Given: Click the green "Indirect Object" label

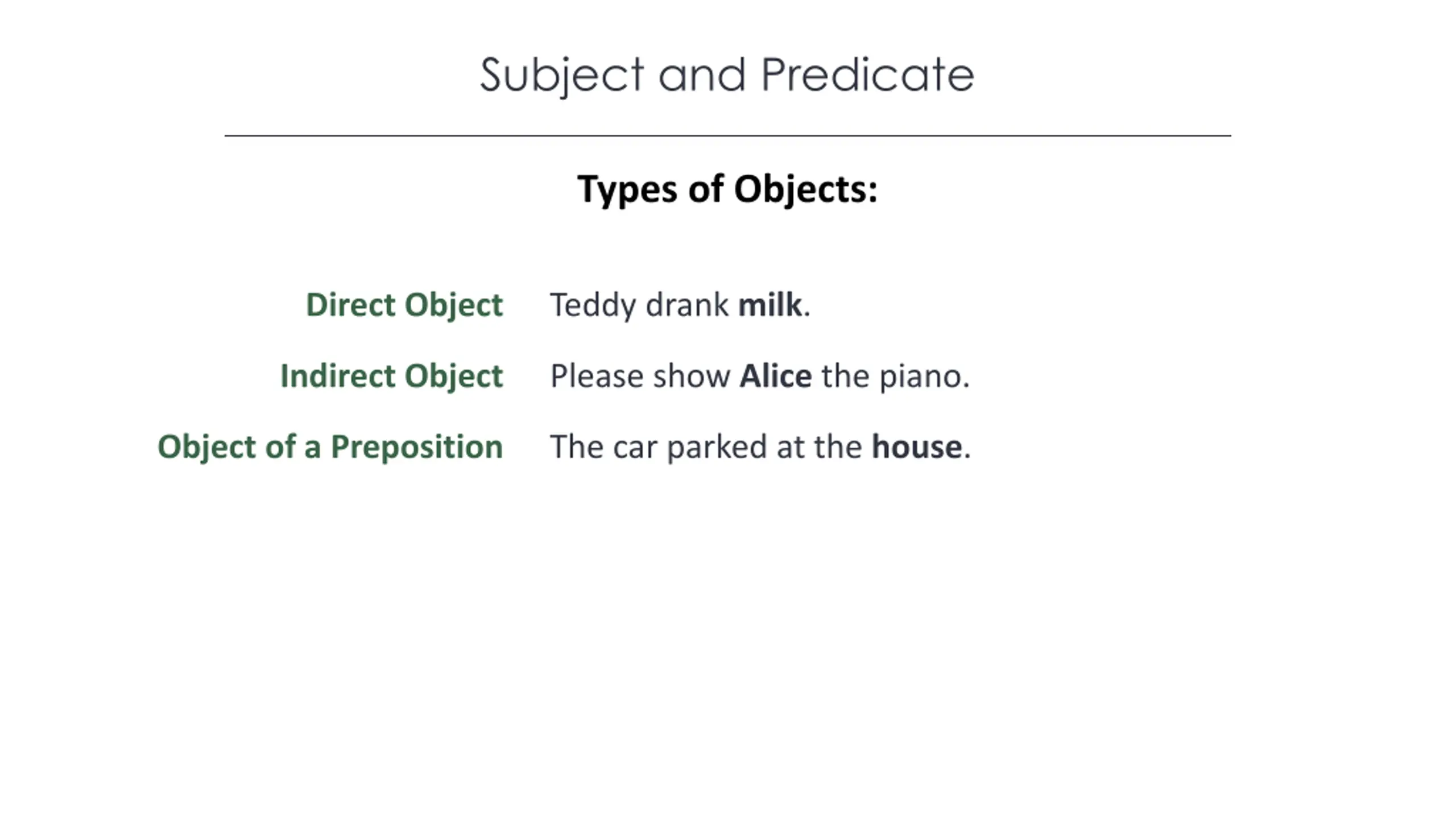Looking at the screenshot, I should click(391, 376).
